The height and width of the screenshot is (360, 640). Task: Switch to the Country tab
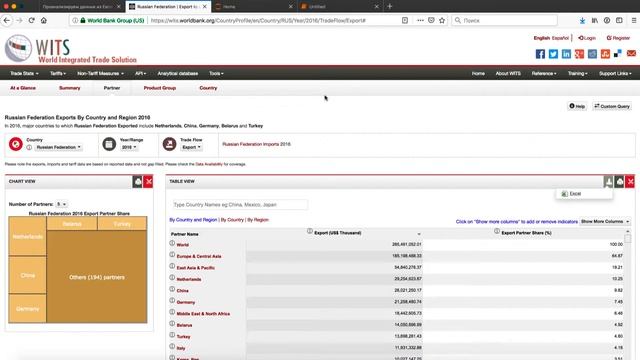click(x=208, y=88)
